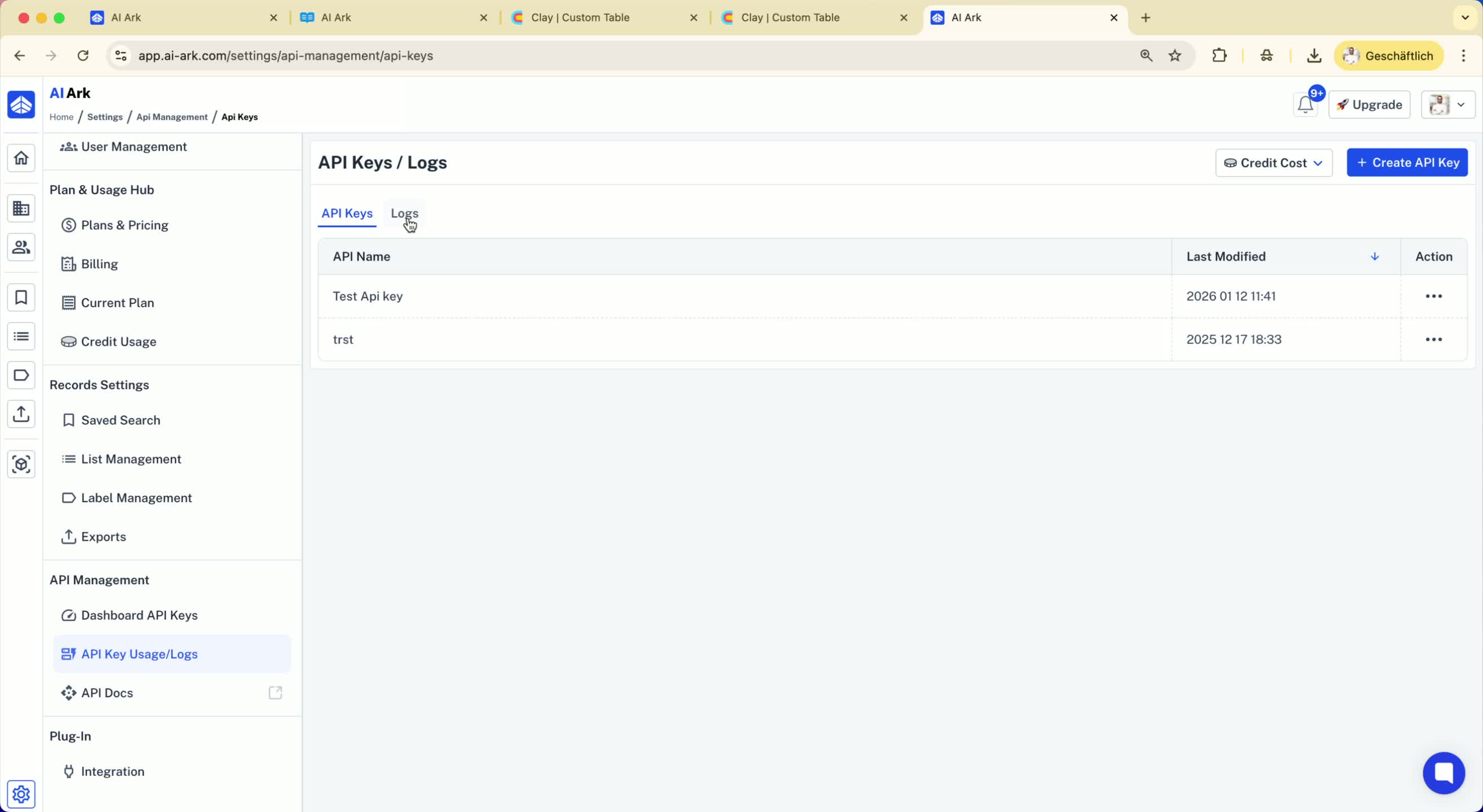Image resolution: width=1483 pixels, height=812 pixels.
Task: Open actions menu for Test Api key
Action: point(1433,296)
